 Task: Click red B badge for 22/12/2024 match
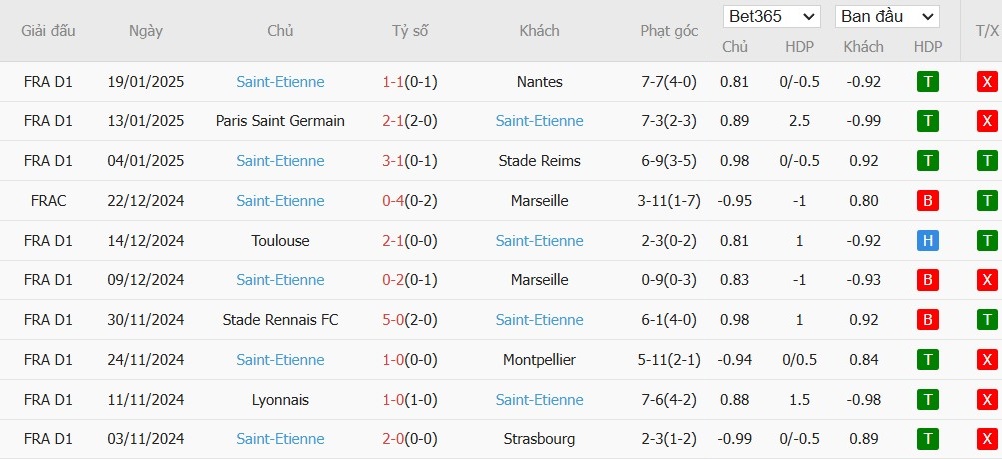tap(927, 201)
